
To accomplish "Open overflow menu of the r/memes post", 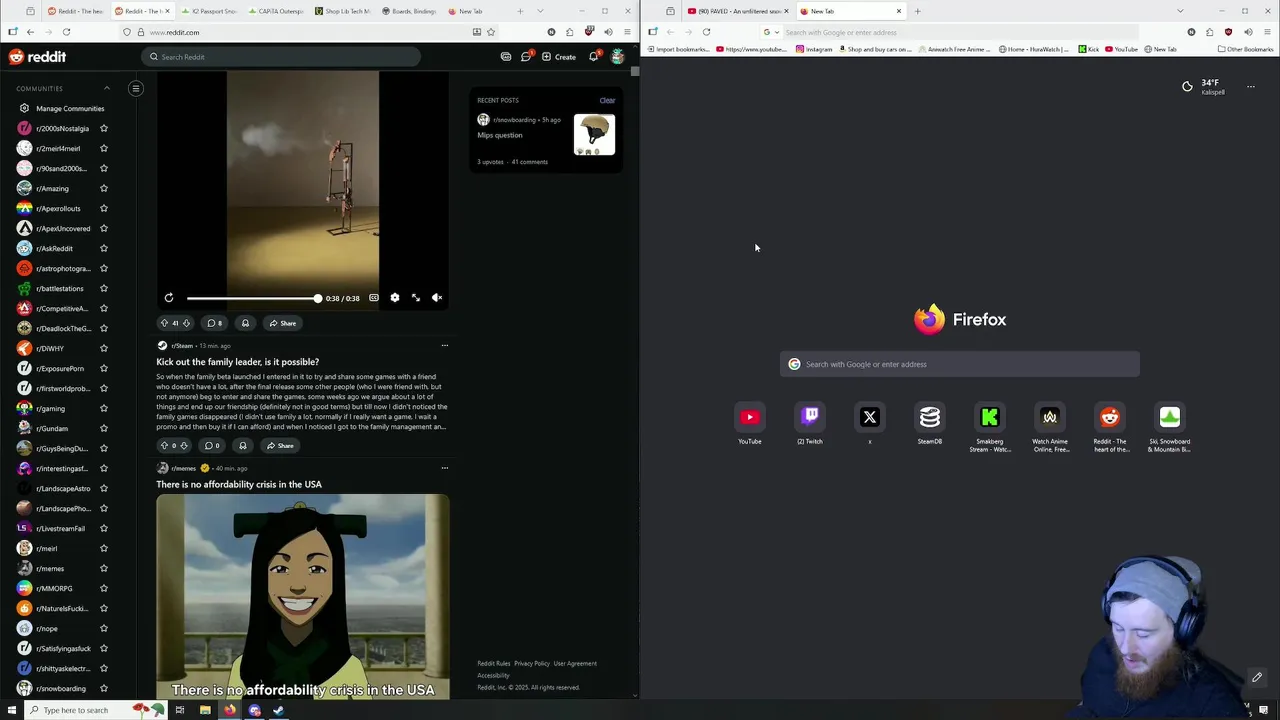I will (445, 468).
